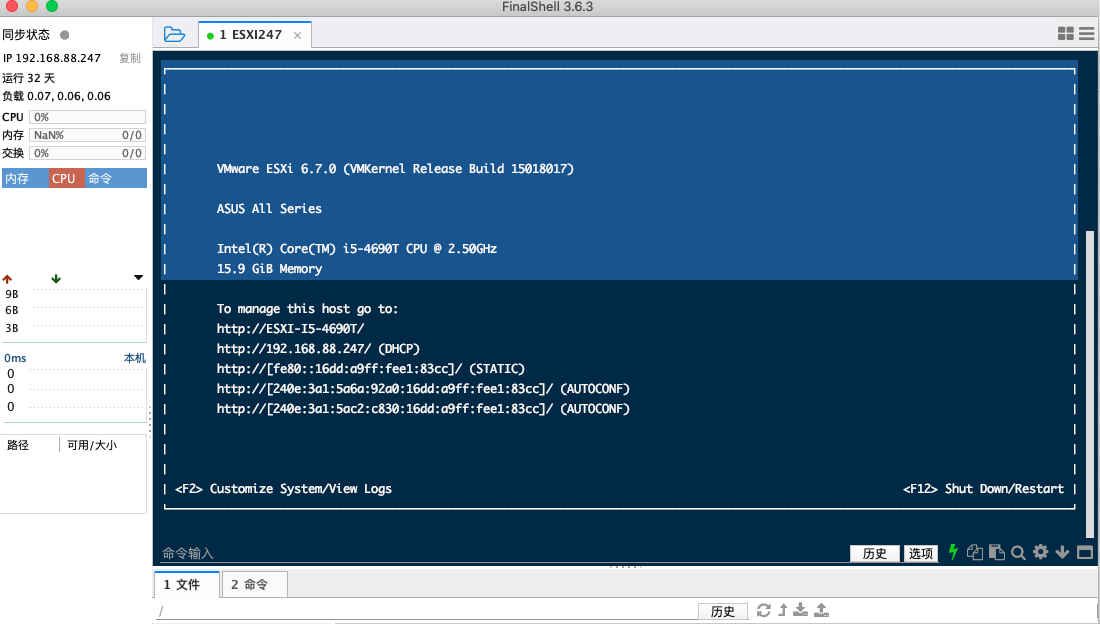Screen dimensions: 1100x624
Task: Click the IP 192.168.88.247 text
Action: 52,58
